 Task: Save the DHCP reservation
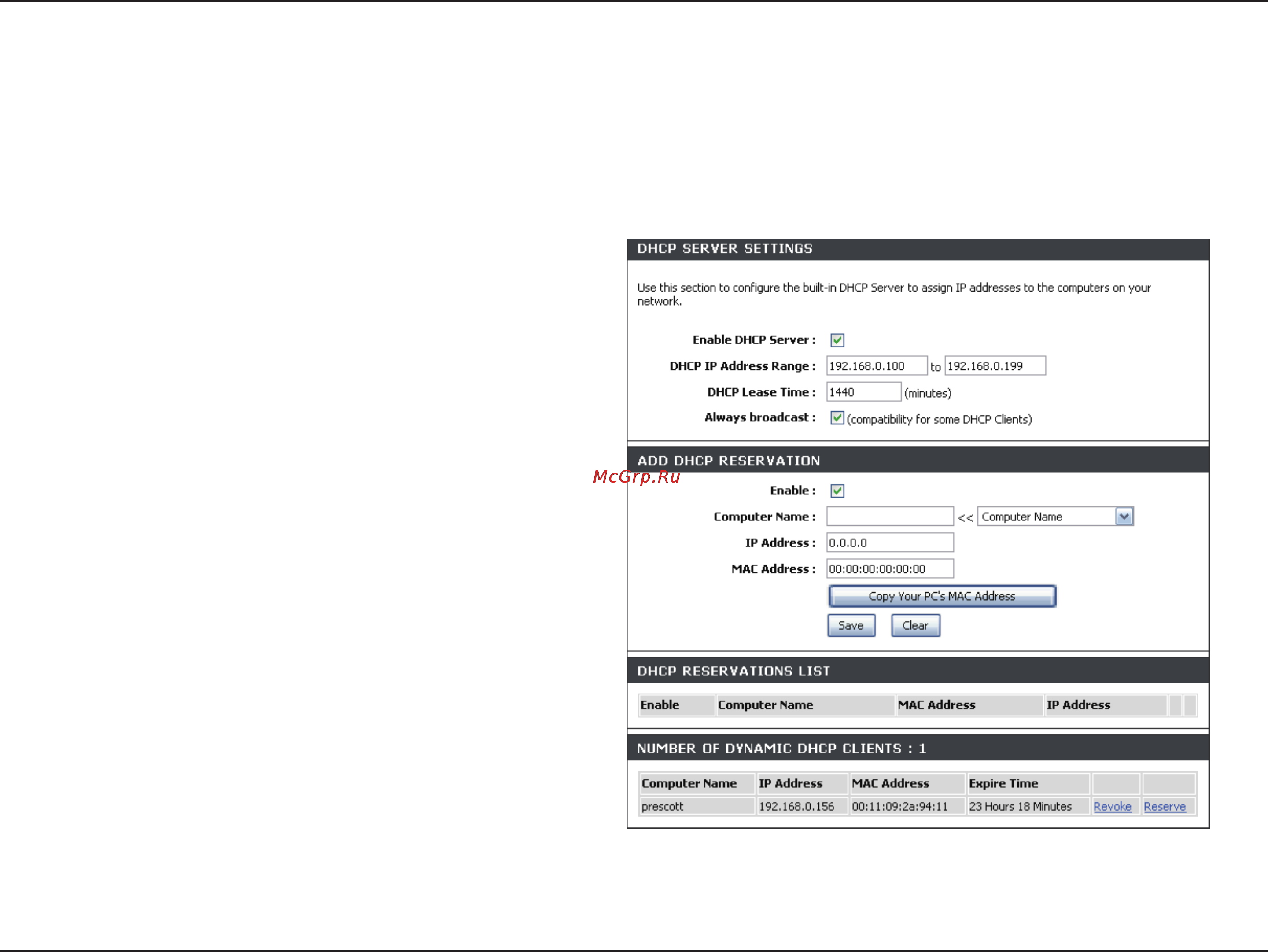tap(851, 625)
